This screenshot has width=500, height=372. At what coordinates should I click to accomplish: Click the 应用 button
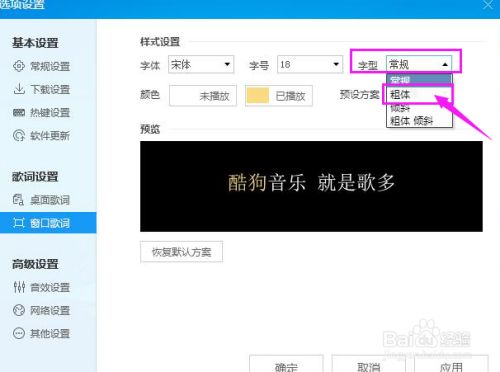click(x=451, y=364)
